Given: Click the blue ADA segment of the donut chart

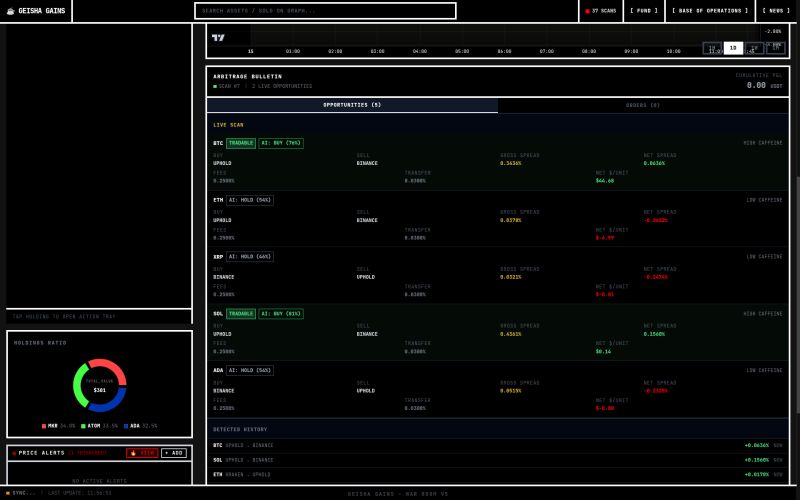Looking at the screenshot, I should pos(110,404).
